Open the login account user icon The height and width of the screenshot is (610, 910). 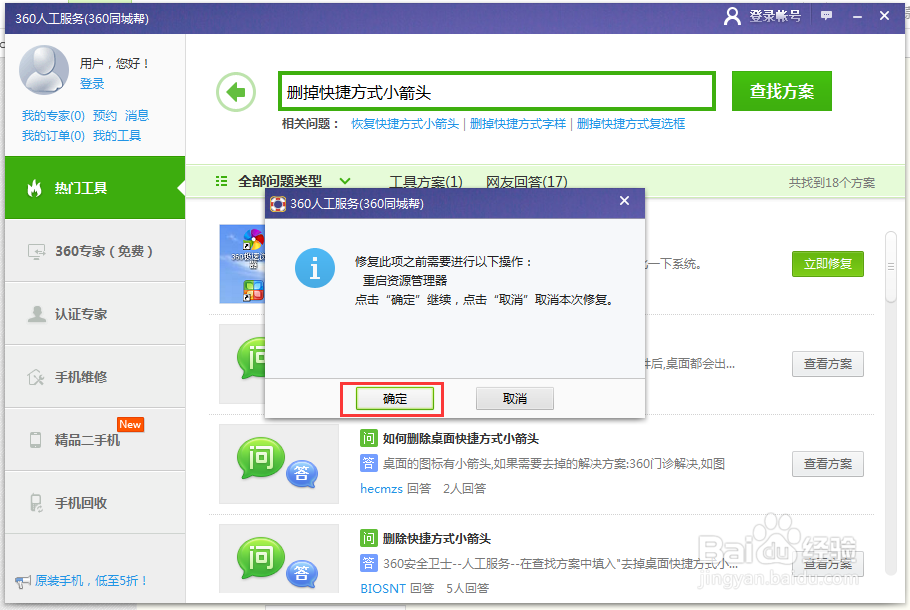[x=732, y=16]
